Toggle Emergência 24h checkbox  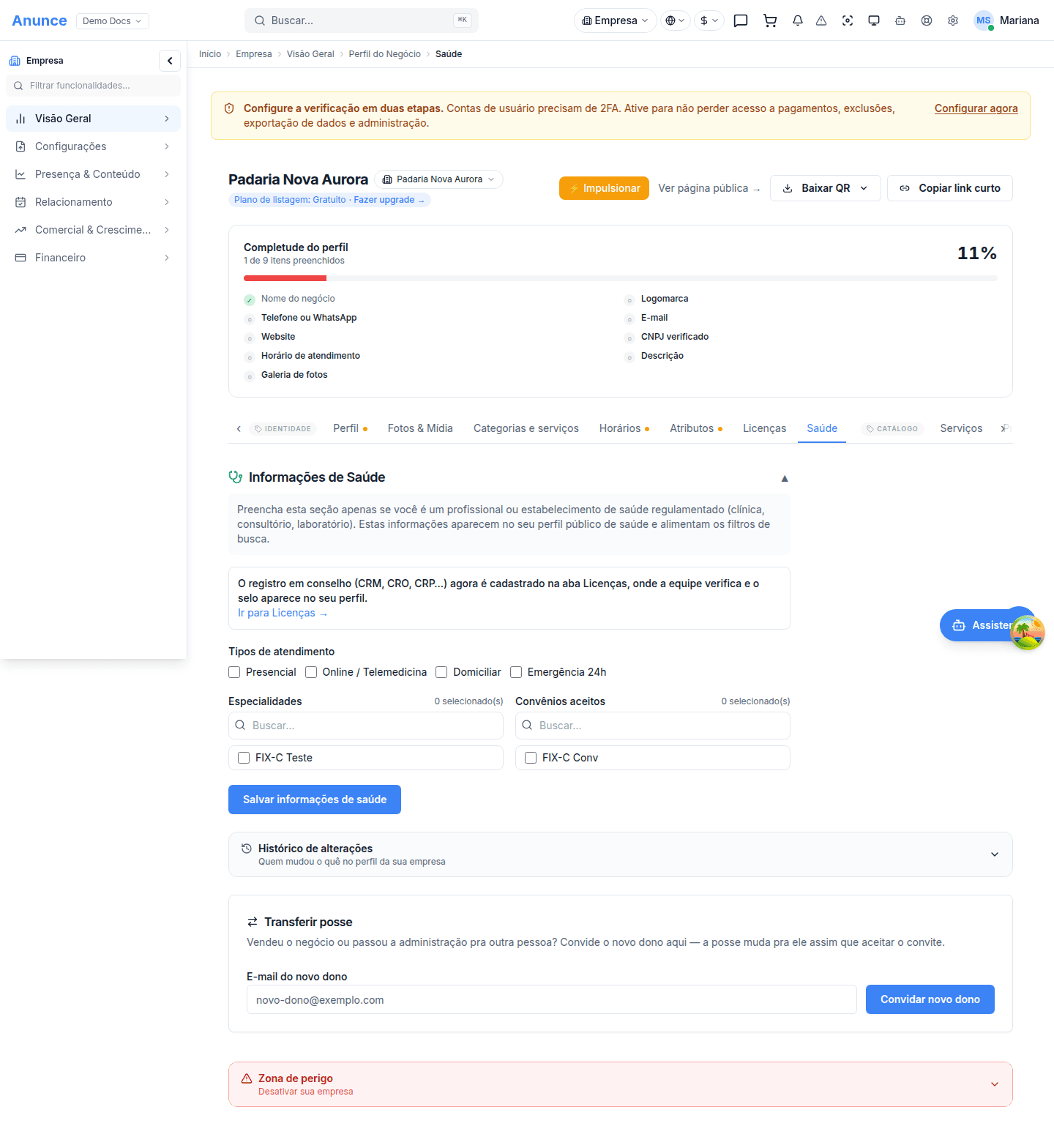click(x=516, y=672)
